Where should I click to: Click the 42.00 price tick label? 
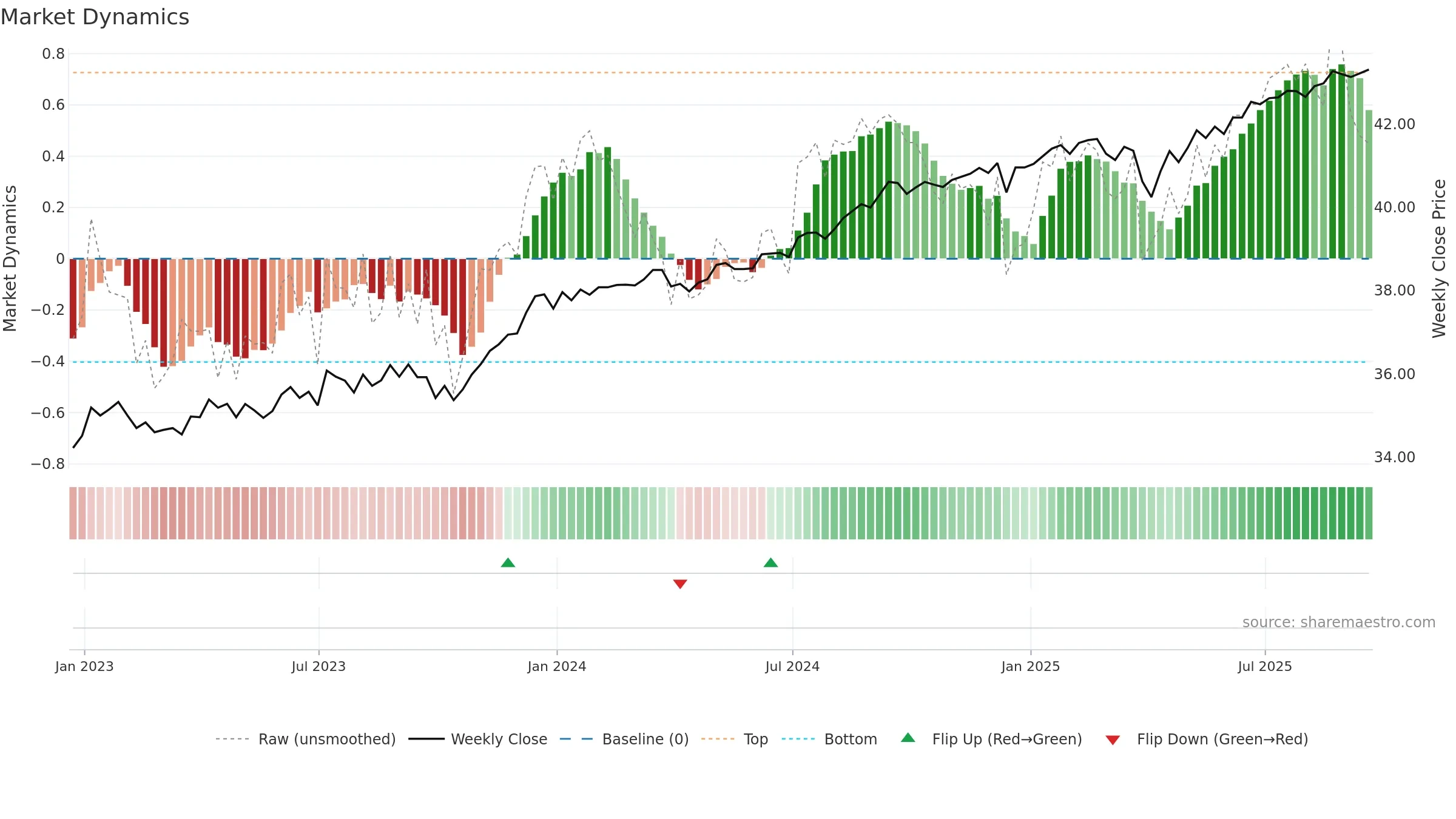click(1394, 124)
